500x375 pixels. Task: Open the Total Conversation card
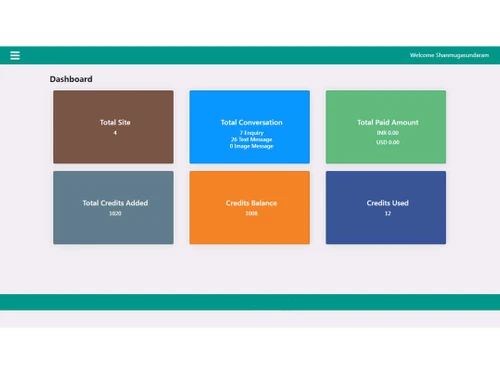(250, 127)
